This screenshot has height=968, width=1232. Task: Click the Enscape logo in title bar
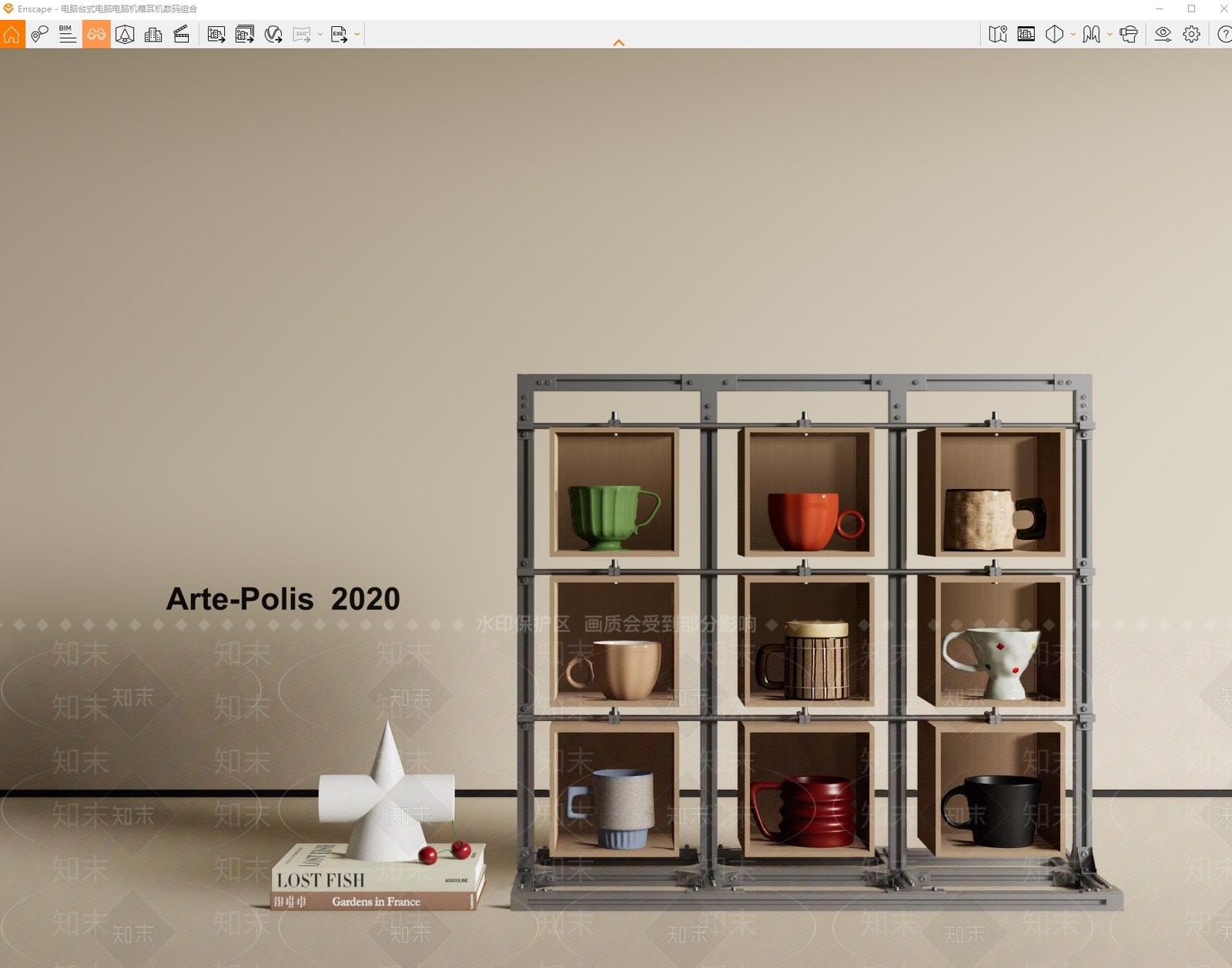[8, 9]
